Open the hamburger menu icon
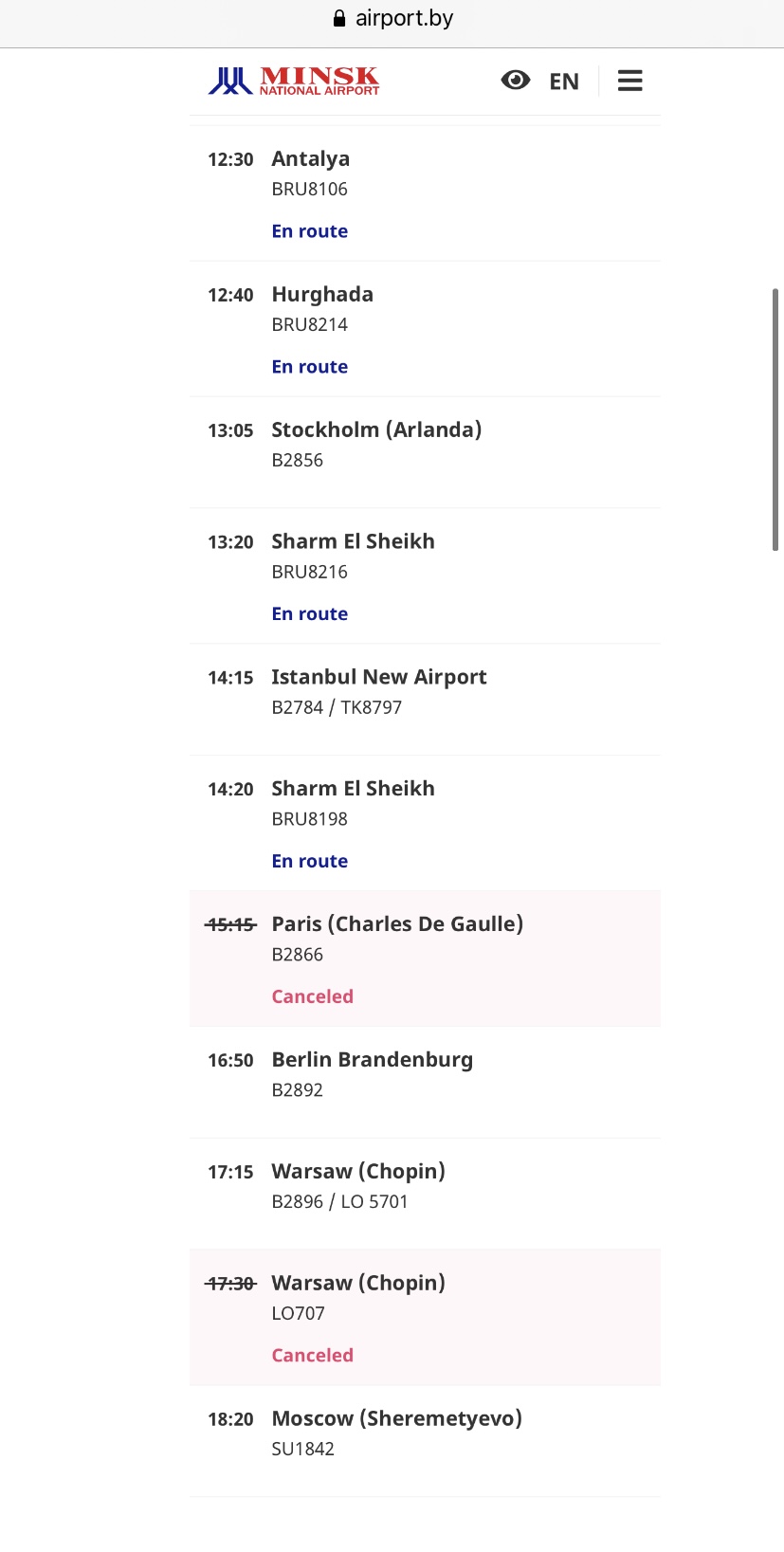 tap(629, 82)
